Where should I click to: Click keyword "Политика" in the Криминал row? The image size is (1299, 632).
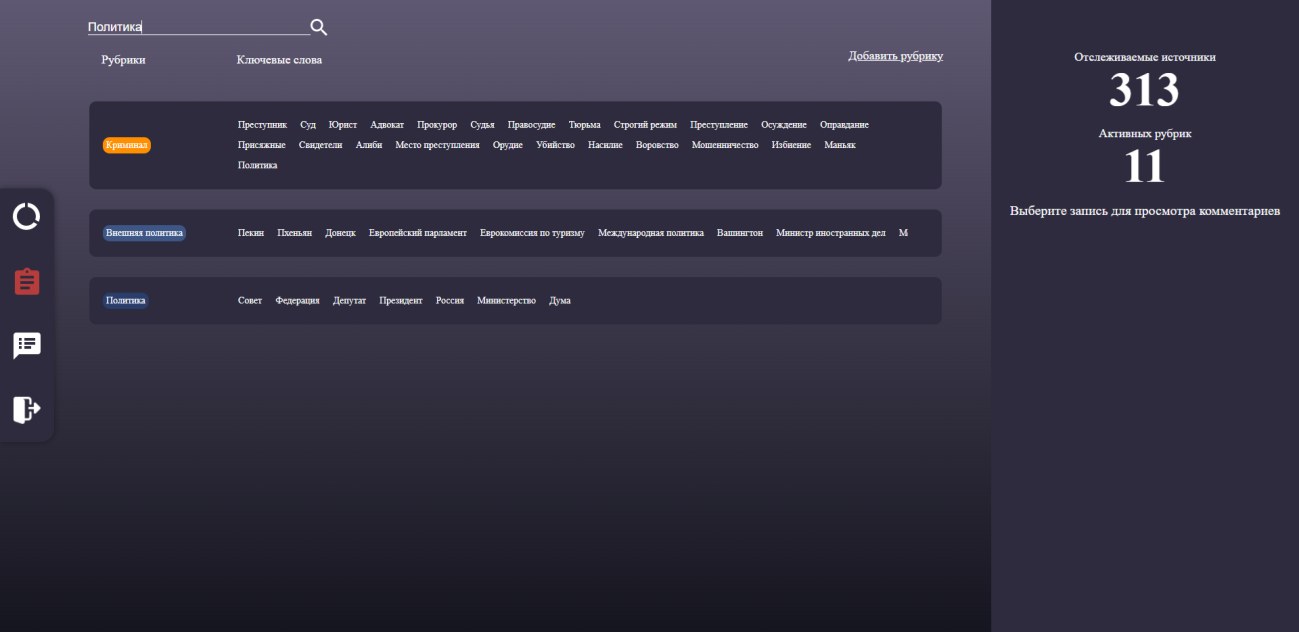[x=258, y=165]
